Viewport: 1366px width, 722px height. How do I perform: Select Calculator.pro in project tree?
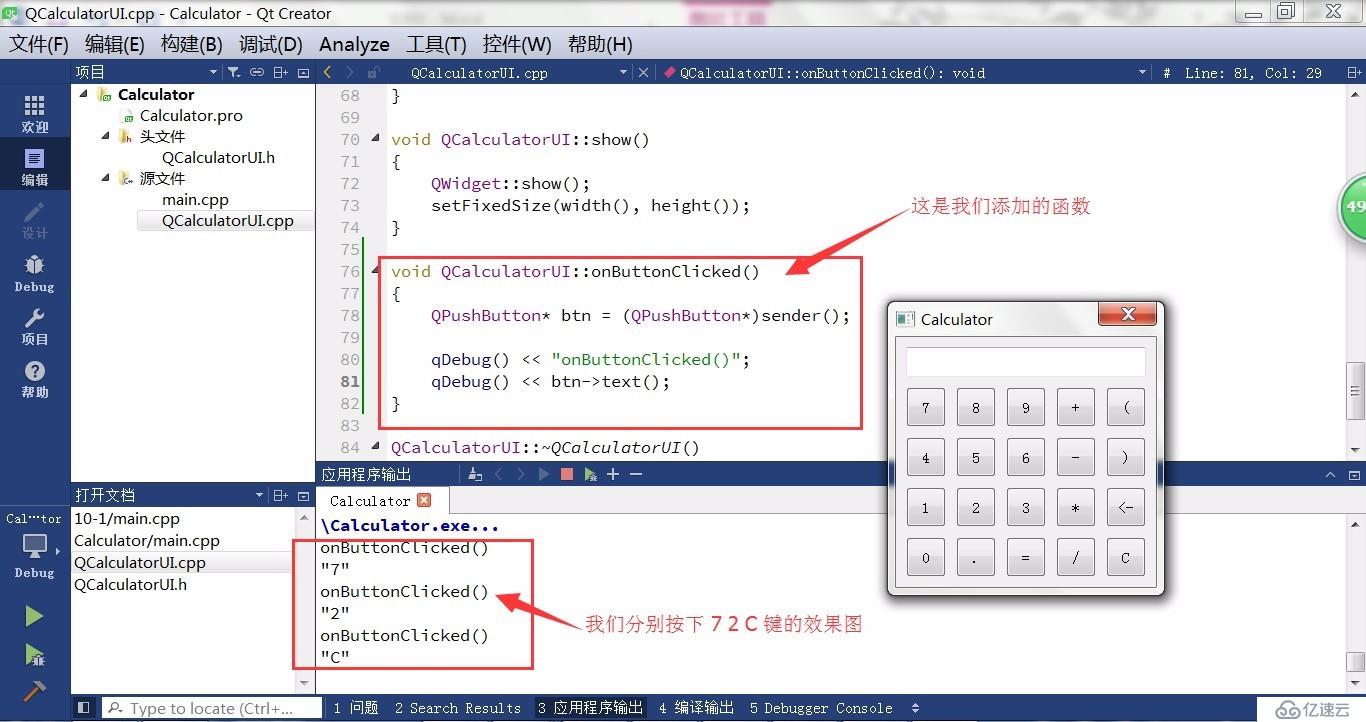[191, 115]
